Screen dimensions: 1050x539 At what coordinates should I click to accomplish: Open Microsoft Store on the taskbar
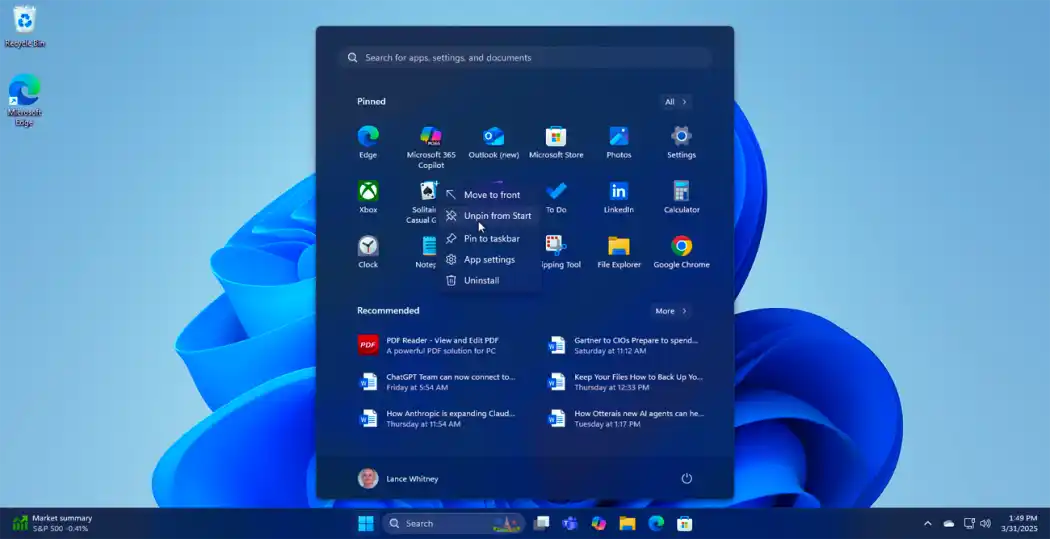click(x=684, y=524)
